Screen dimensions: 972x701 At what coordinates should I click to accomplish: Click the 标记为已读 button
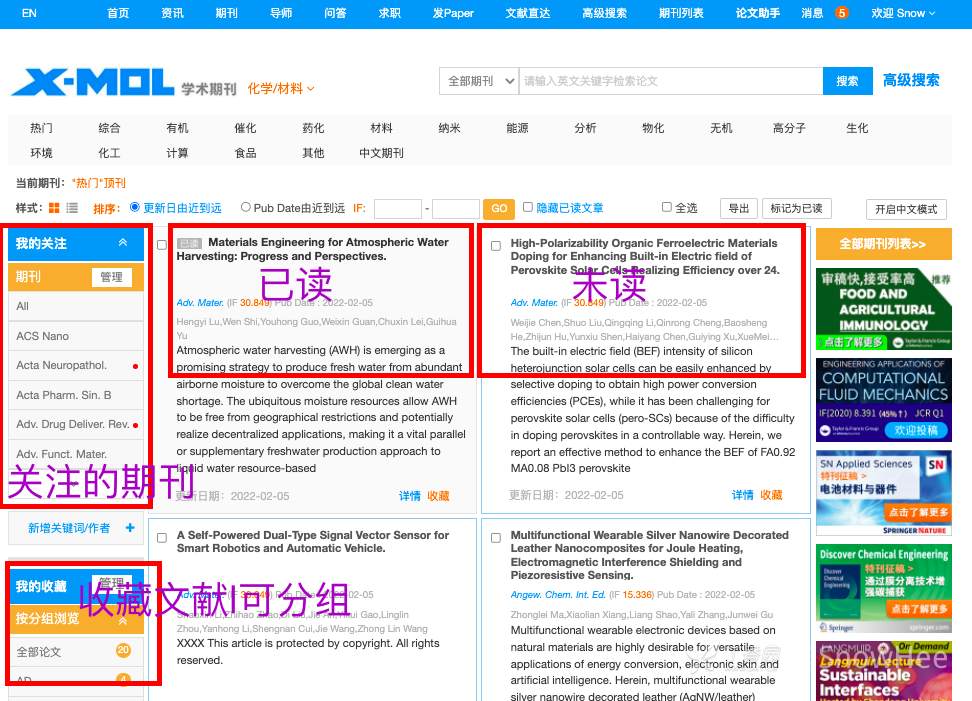(796, 208)
